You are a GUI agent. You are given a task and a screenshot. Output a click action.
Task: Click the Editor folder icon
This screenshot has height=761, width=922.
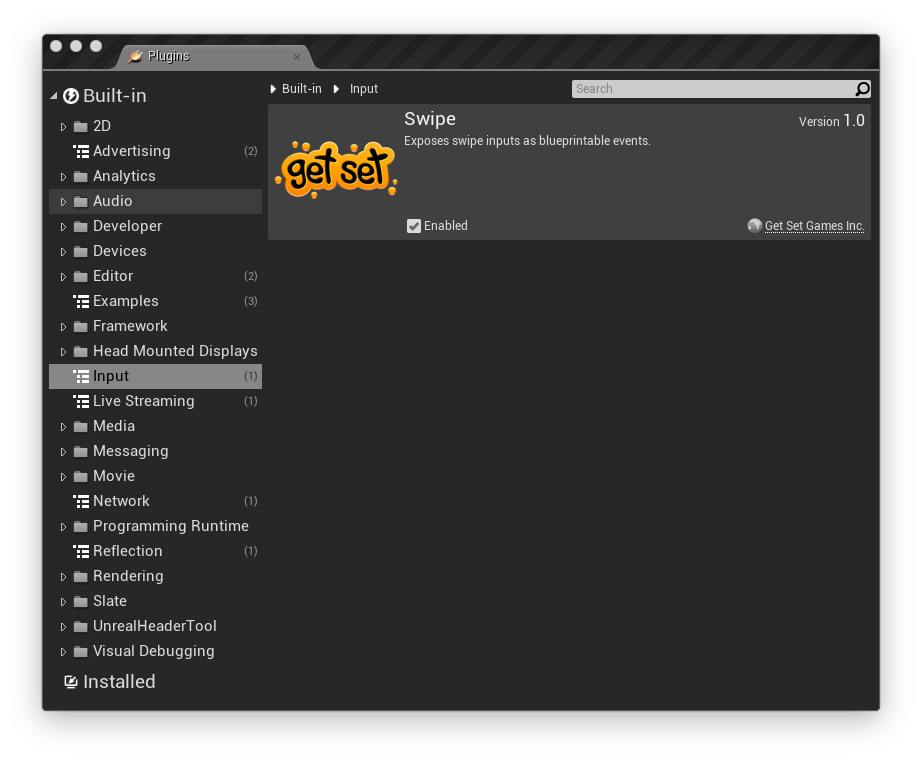81,276
